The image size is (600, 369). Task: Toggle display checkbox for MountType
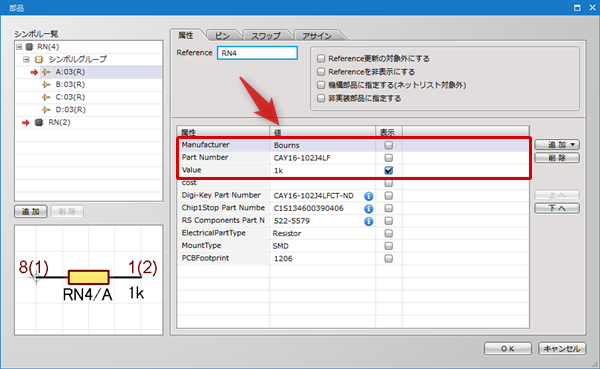tap(388, 246)
